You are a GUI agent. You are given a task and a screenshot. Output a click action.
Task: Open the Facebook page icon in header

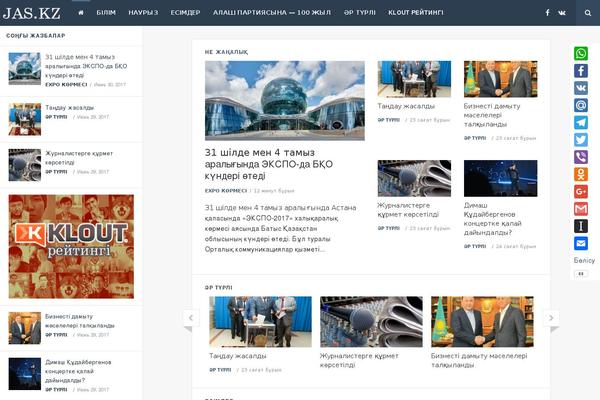548,13
